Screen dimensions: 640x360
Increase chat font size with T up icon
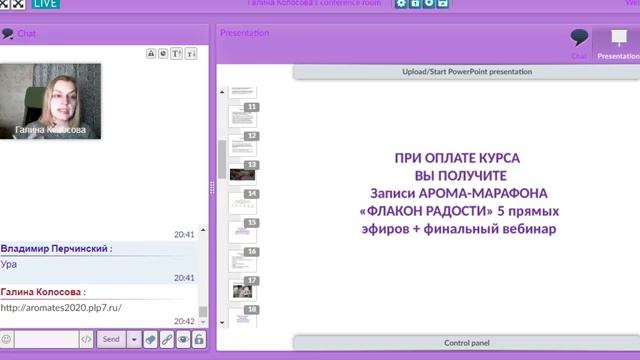pos(176,53)
